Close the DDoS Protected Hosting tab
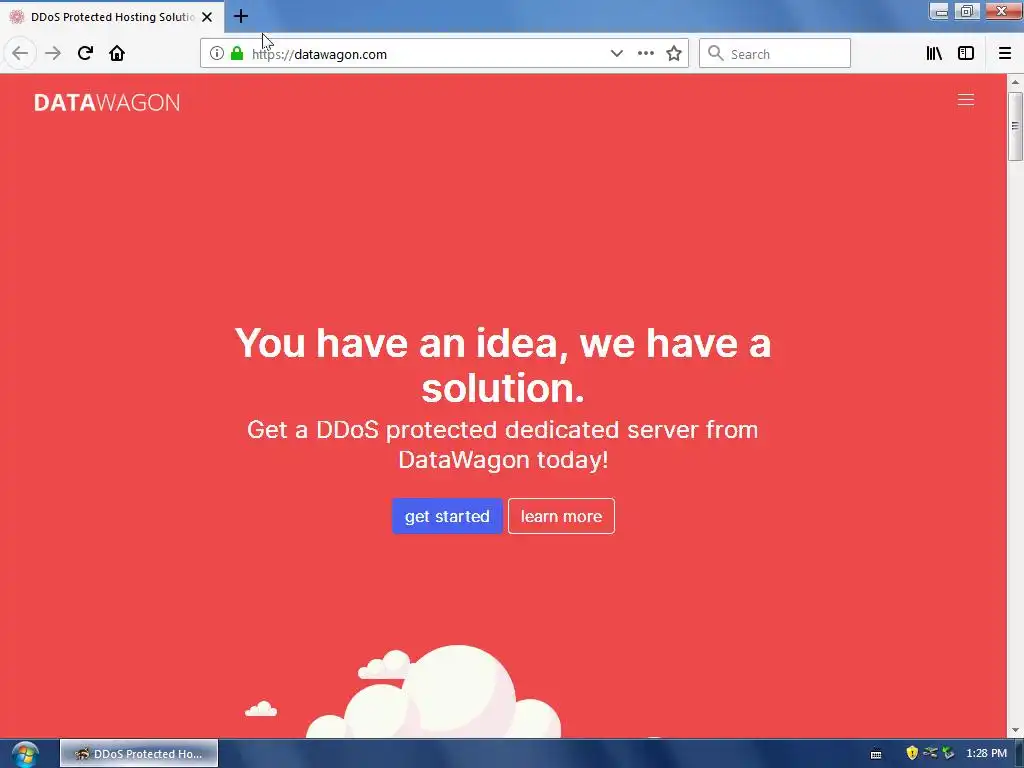1024x768 pixels. click(x=207, y=17)
